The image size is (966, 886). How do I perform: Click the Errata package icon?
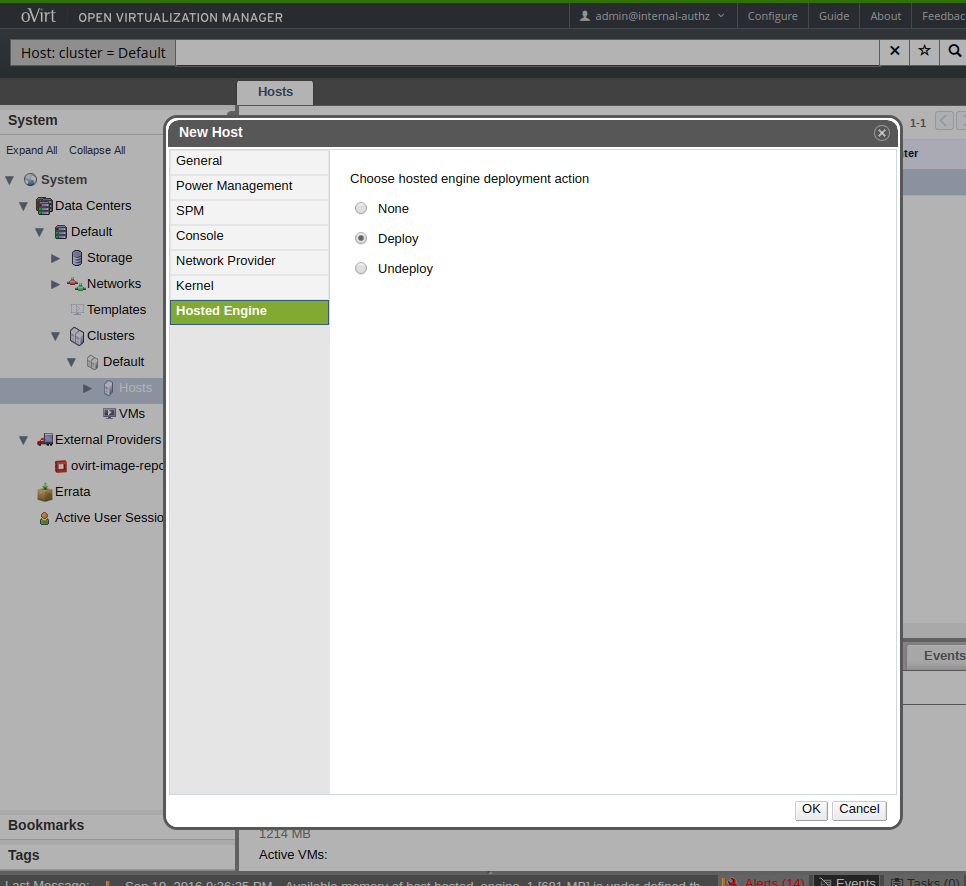click(x=45, y=492)
